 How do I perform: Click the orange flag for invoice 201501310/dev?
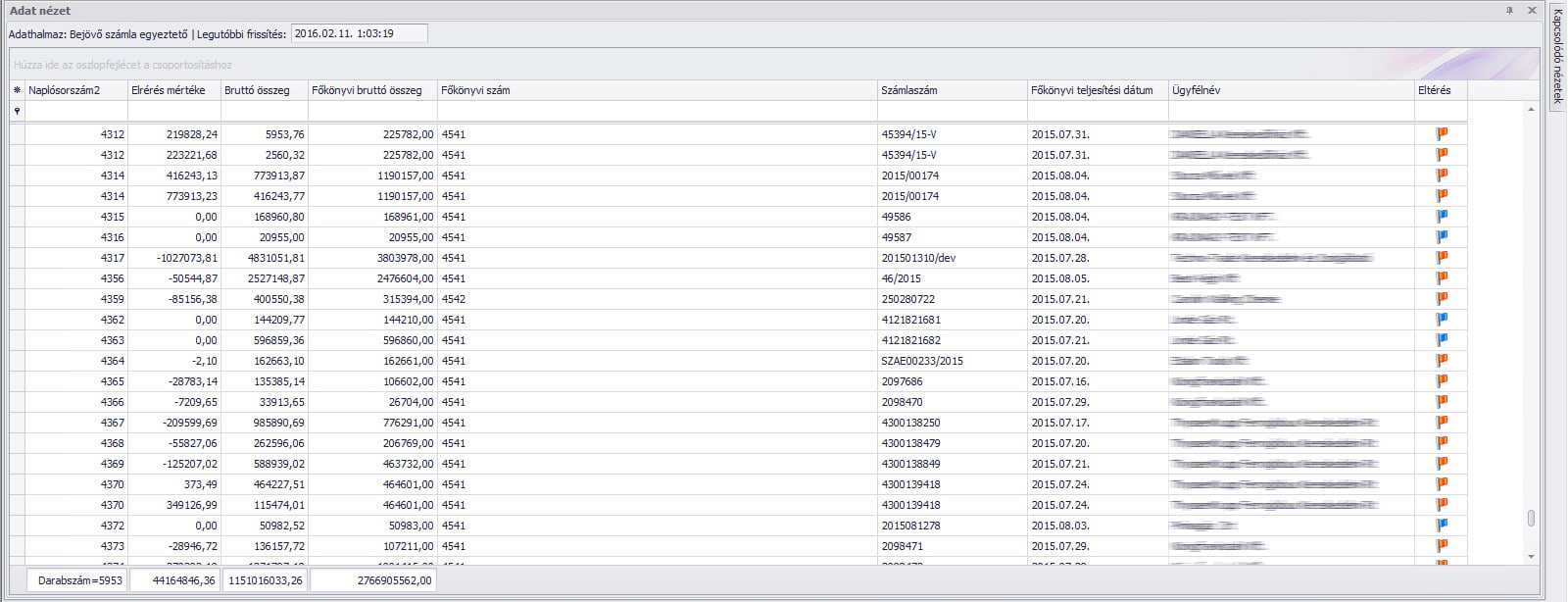click(1442, 258)
